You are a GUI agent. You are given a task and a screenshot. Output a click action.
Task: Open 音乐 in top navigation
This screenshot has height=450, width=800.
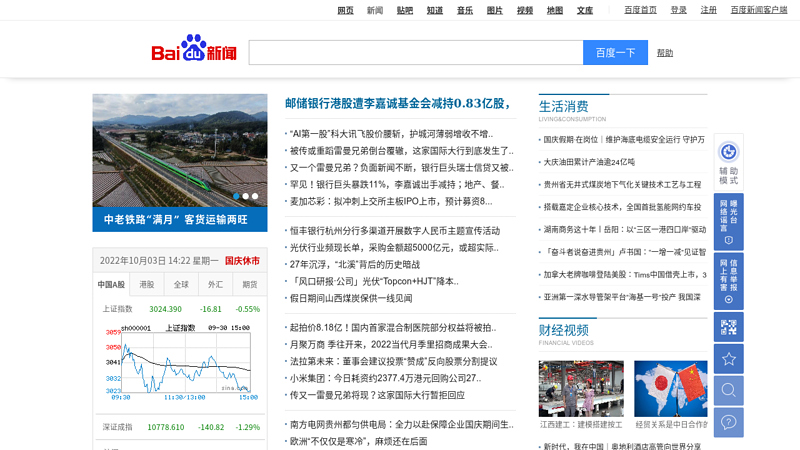[x=465, y=10]
